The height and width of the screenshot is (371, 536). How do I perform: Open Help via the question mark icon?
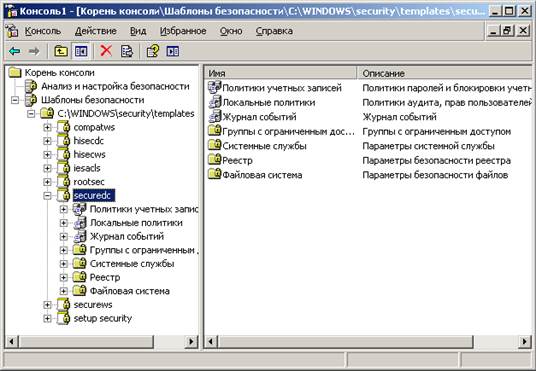point(152,51)
